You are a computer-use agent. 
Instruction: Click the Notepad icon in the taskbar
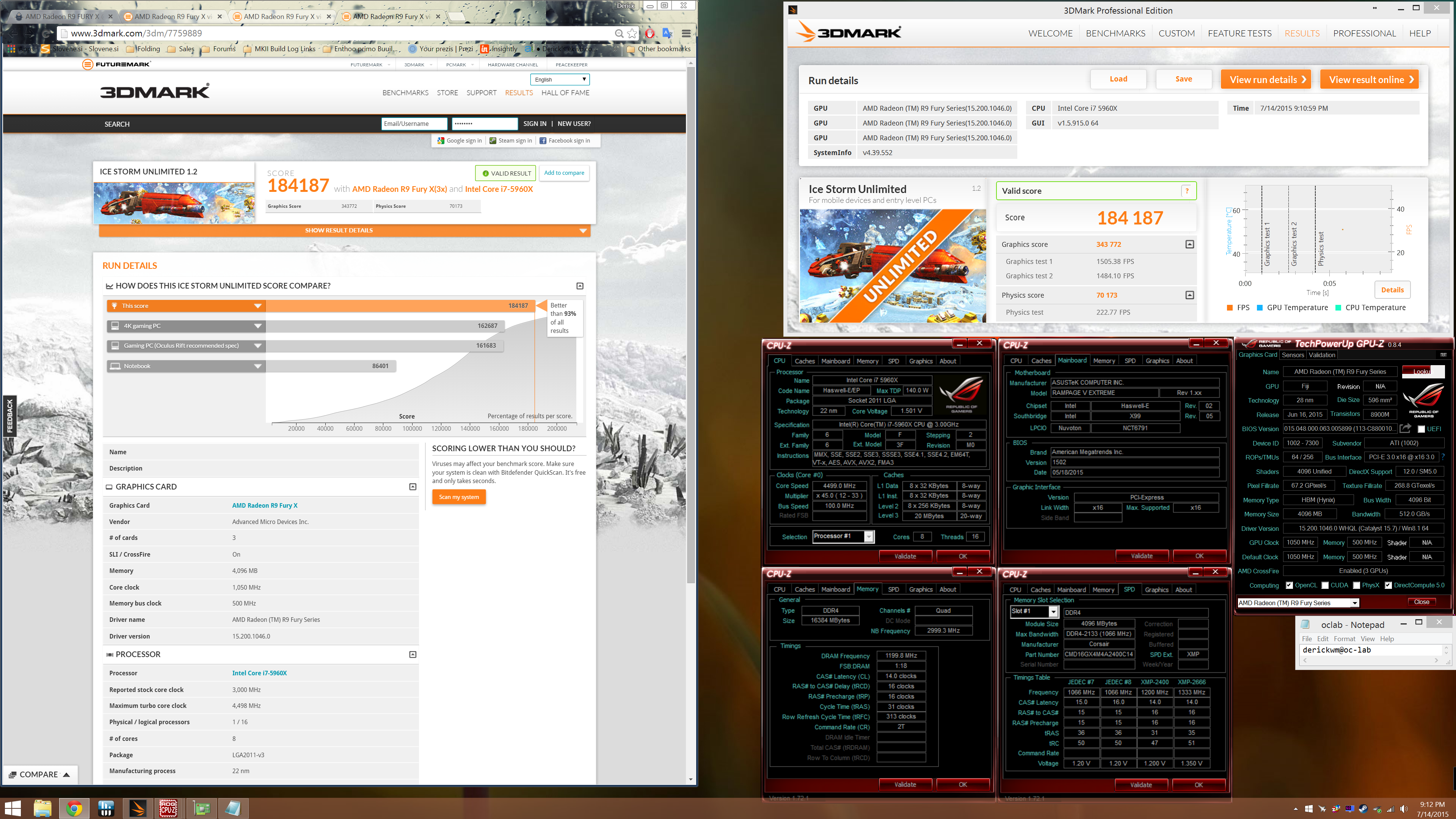[x=233, y=808]
